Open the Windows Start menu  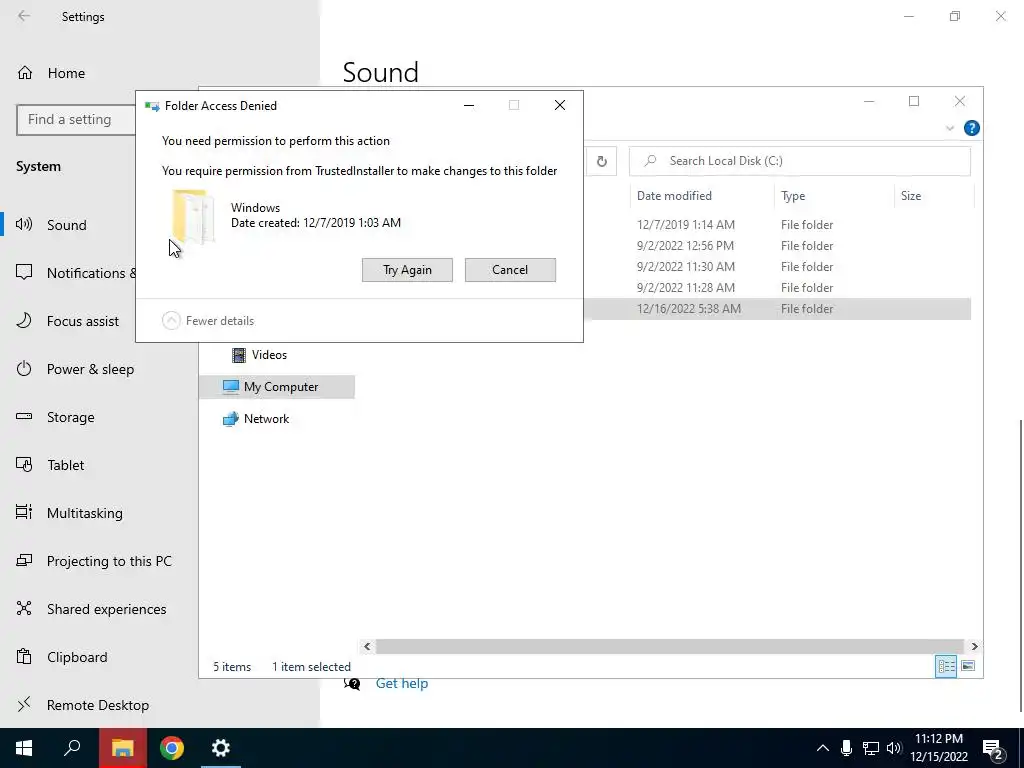[24, 748]
